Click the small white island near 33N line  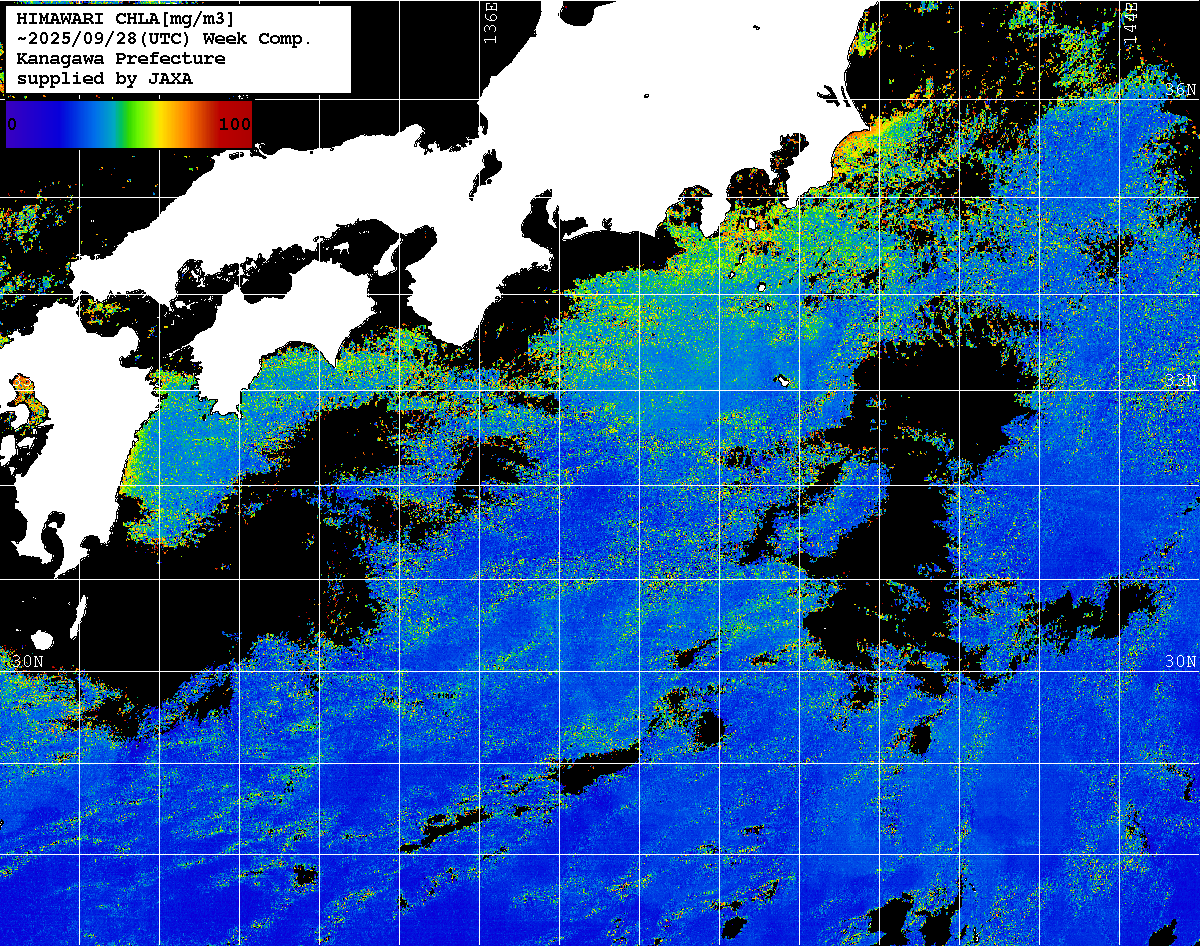tap(781, 380)
